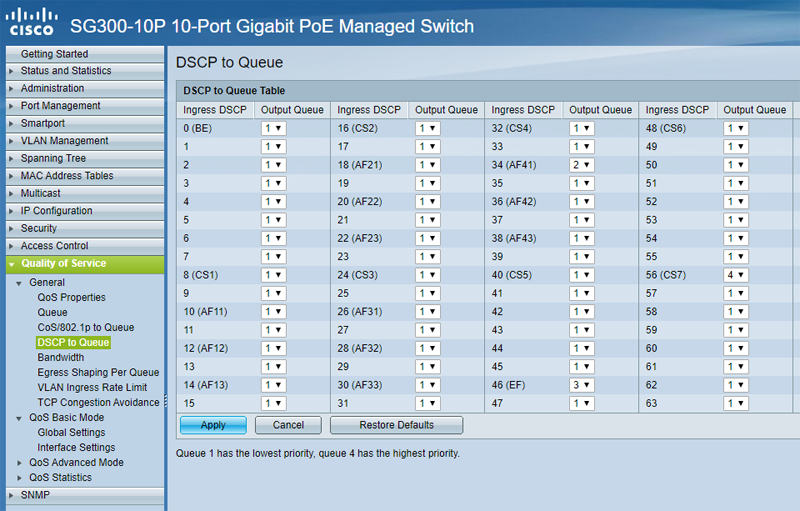This screenshot has height=511, width=800.
Task: Open Output Queue dropdown for DSCP 24 (CS3)
Action: click(x=428, y=274)
